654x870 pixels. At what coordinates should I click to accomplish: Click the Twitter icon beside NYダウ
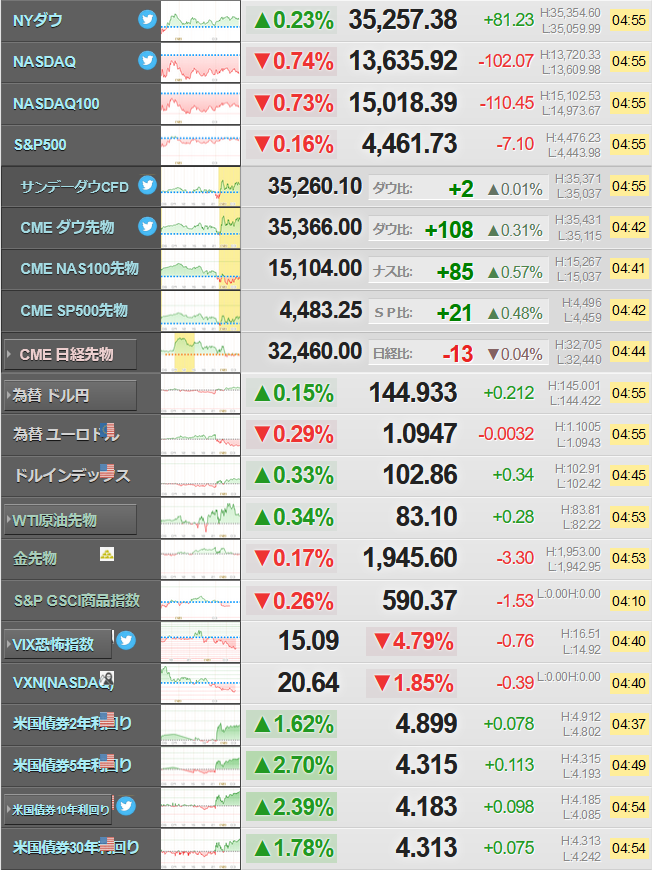point(147,19)
